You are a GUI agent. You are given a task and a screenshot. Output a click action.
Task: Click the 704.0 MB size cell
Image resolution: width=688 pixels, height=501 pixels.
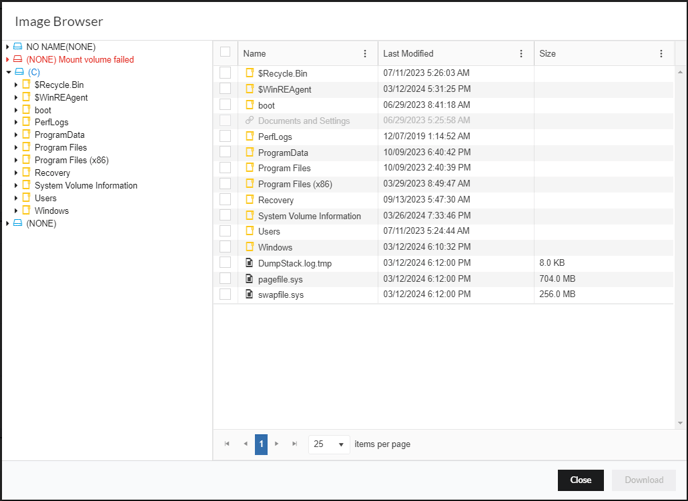click(x=557, y=279)
